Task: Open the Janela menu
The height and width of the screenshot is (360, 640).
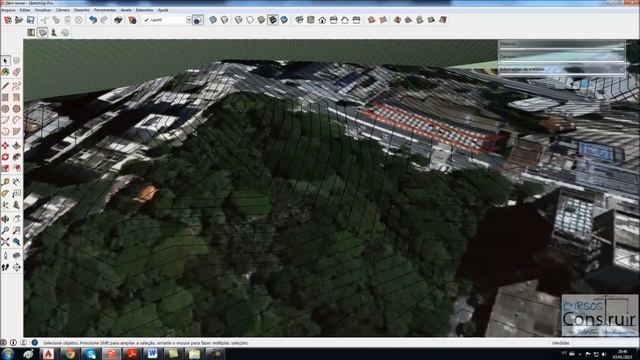Action: [x=126, y=10]
